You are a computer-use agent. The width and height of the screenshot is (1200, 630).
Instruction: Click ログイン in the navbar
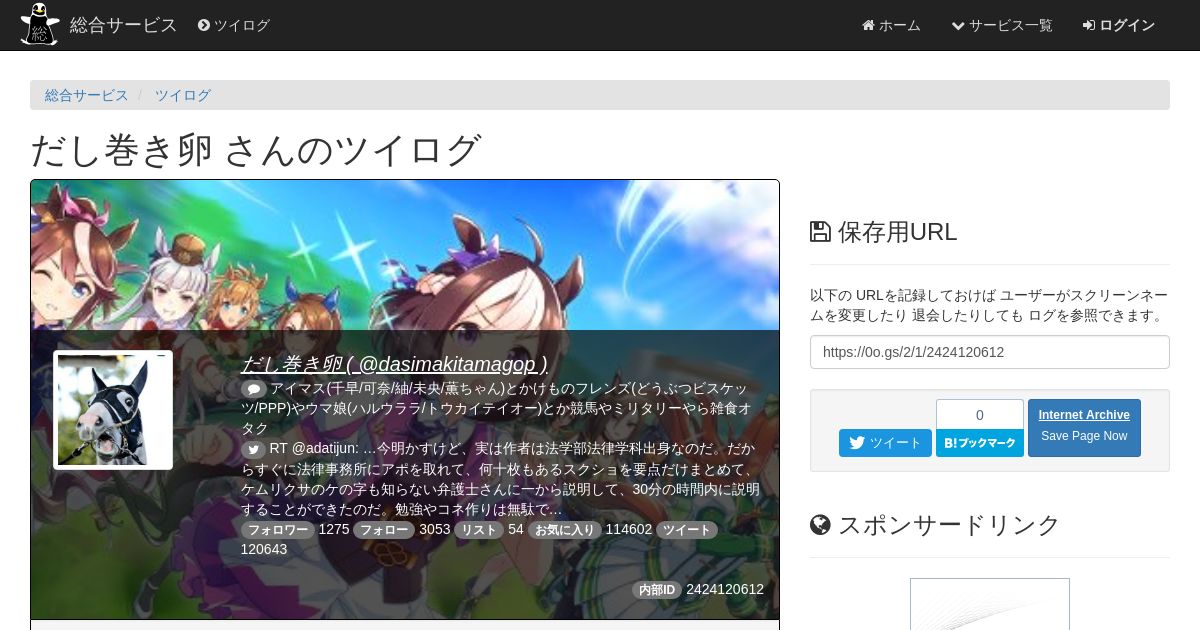click(1118, 25)
